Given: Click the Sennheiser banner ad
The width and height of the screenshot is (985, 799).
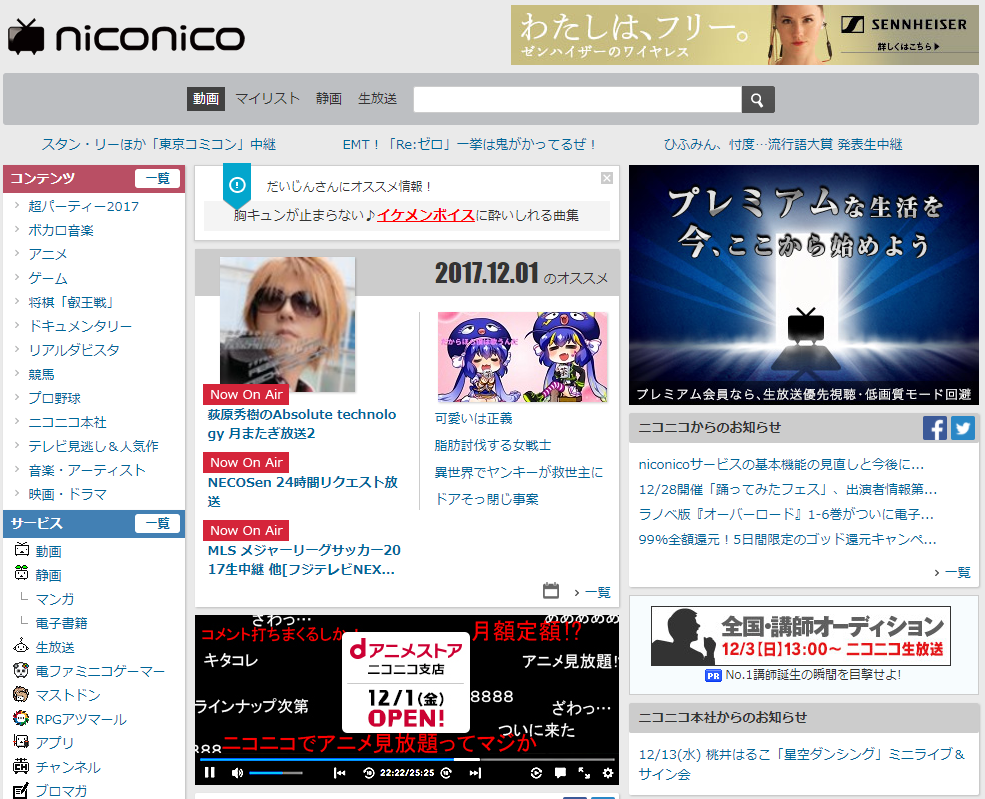Looking at the screenshot, I should coord(744,35).
